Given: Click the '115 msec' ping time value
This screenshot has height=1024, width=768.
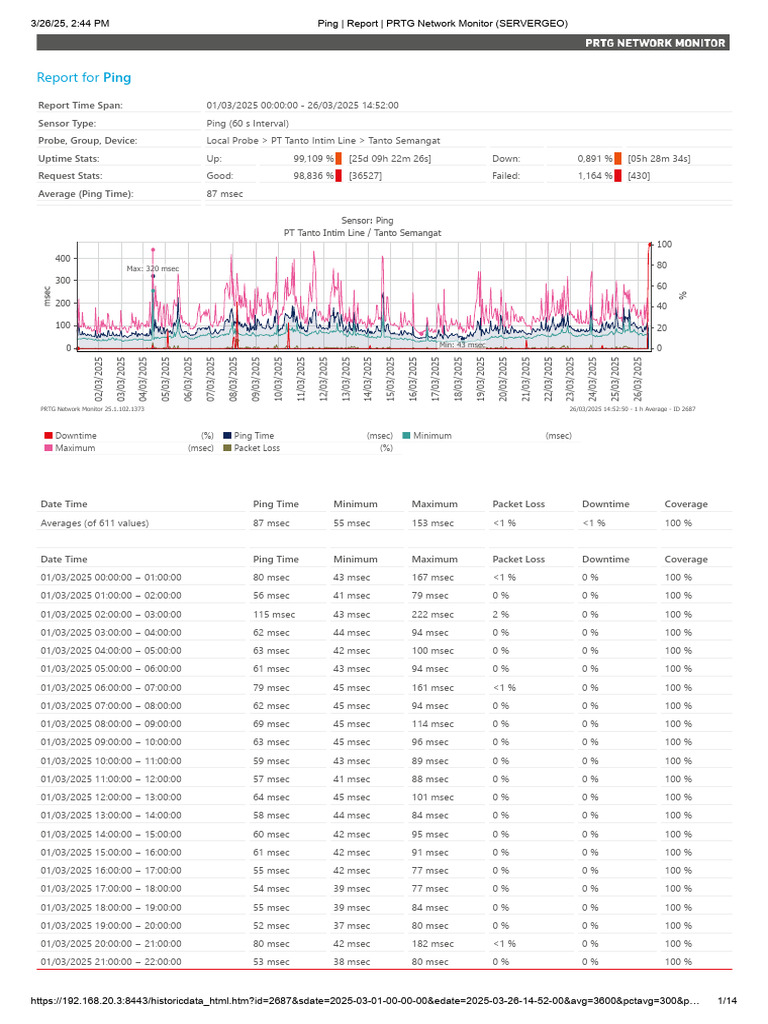Looking at the screenshot, I should tap(274, 615).
